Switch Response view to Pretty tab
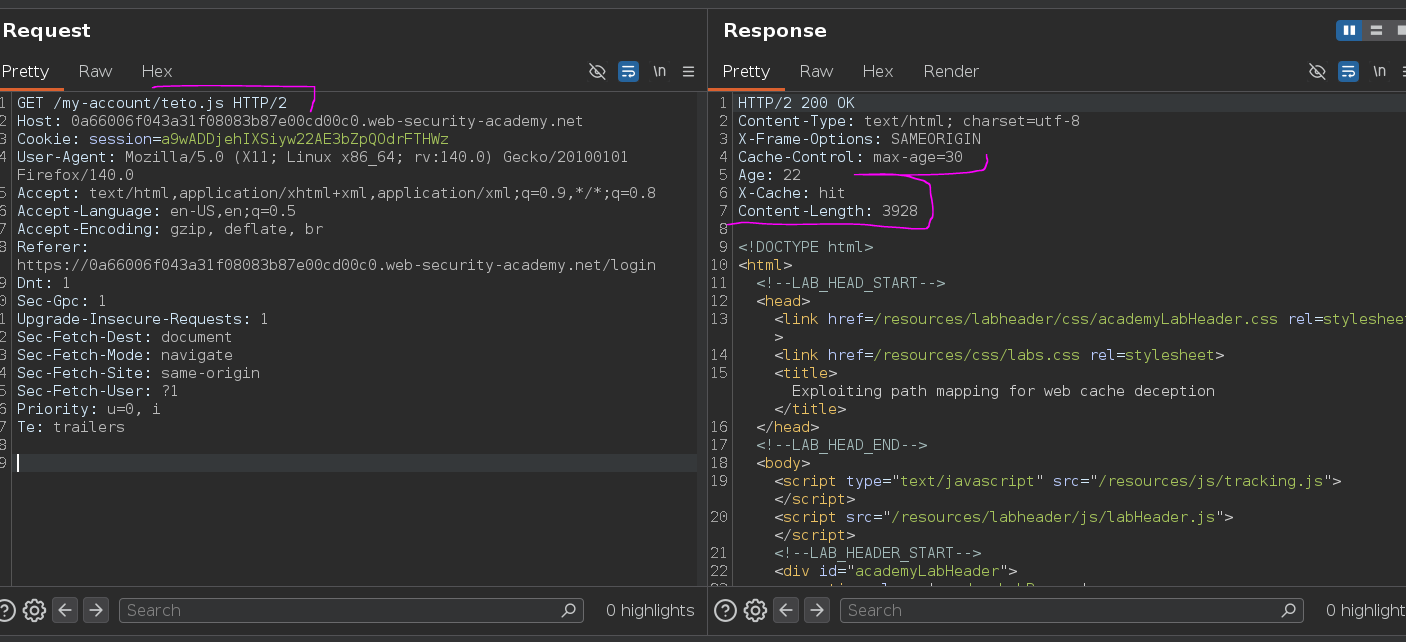The height and width of the screenshot is (642, 1406). click(x=746, y=71)
